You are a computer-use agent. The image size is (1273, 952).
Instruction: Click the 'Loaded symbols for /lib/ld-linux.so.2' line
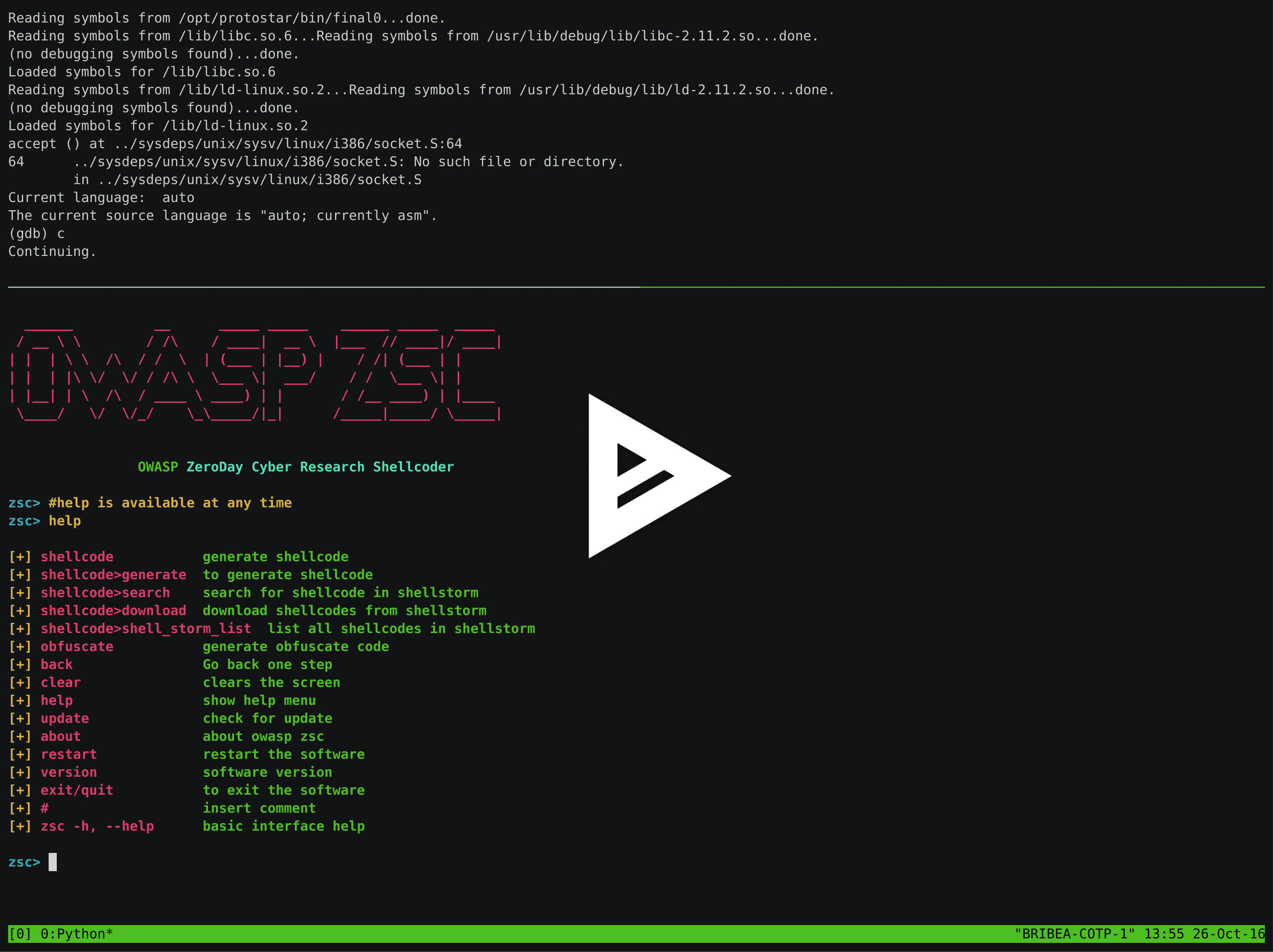pos(158,126)
